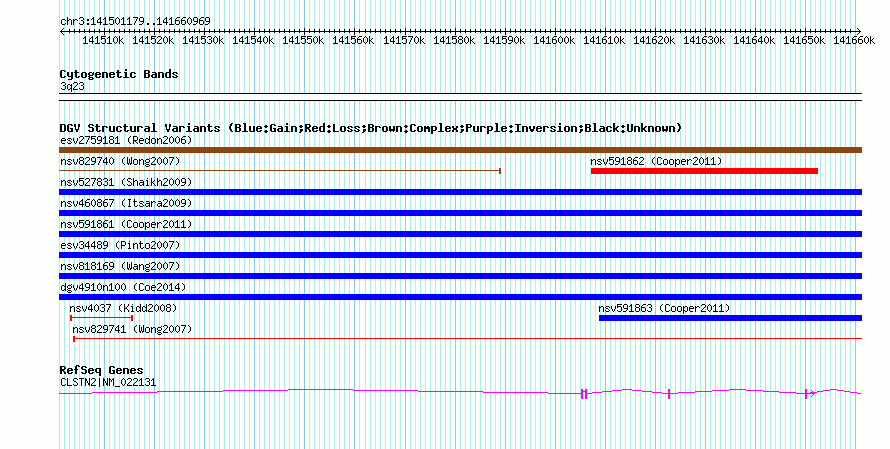The height and width of the screenshot is (449, 890).
Task: Click the 141650k ruler tick label
Action: [x=804, y=40]
